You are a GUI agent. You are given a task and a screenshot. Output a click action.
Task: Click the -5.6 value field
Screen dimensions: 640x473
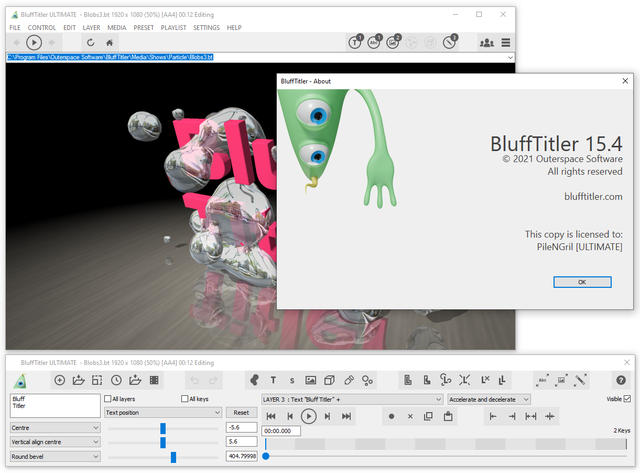(241, 427)
